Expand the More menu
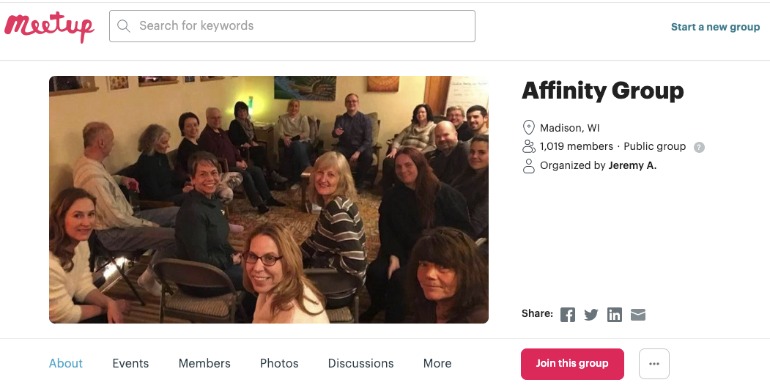The width and height of the screenshot is (770, 387). coord(437,363)
